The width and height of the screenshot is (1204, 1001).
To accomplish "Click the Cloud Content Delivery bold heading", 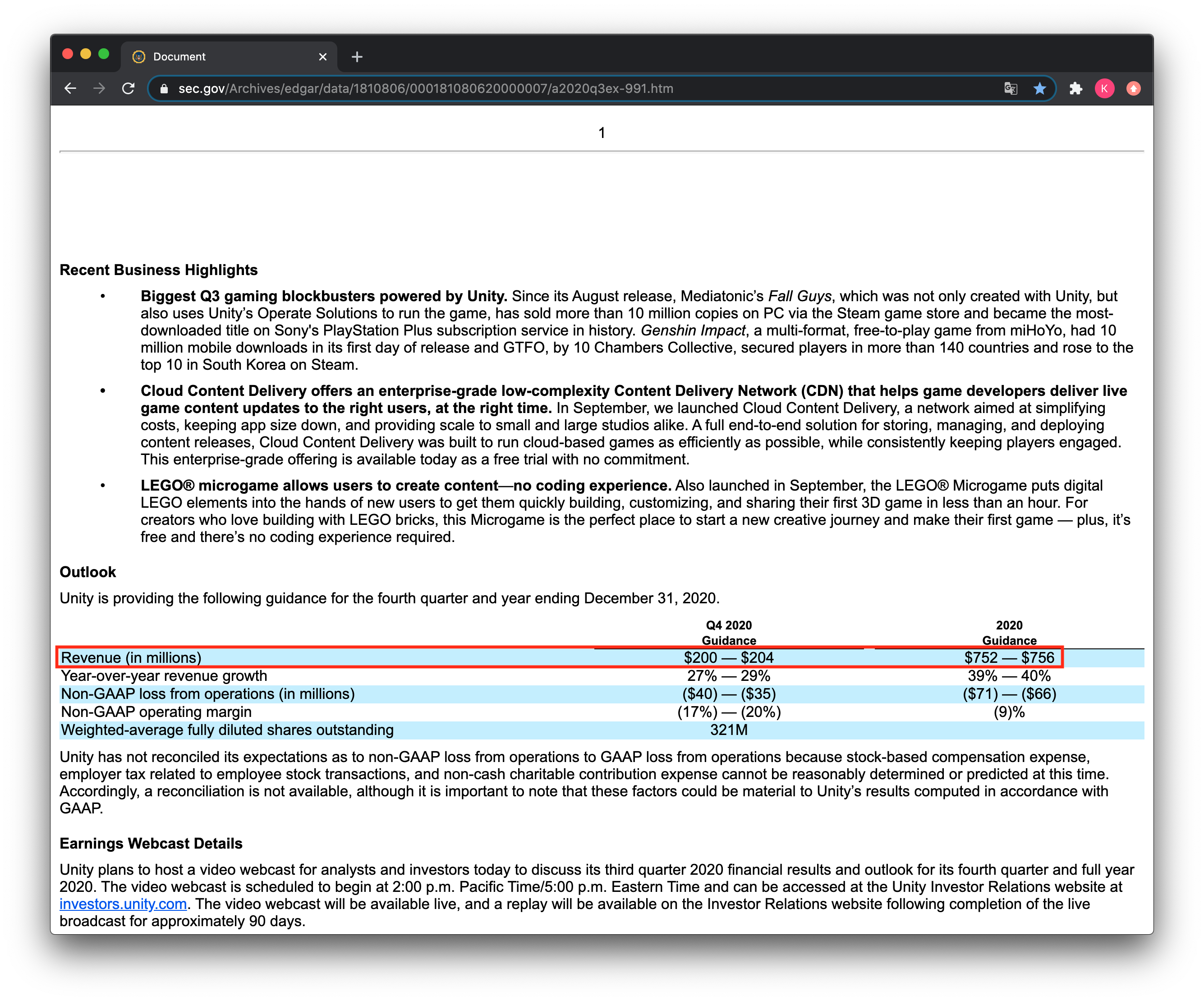I will click(x=634, y=399).
